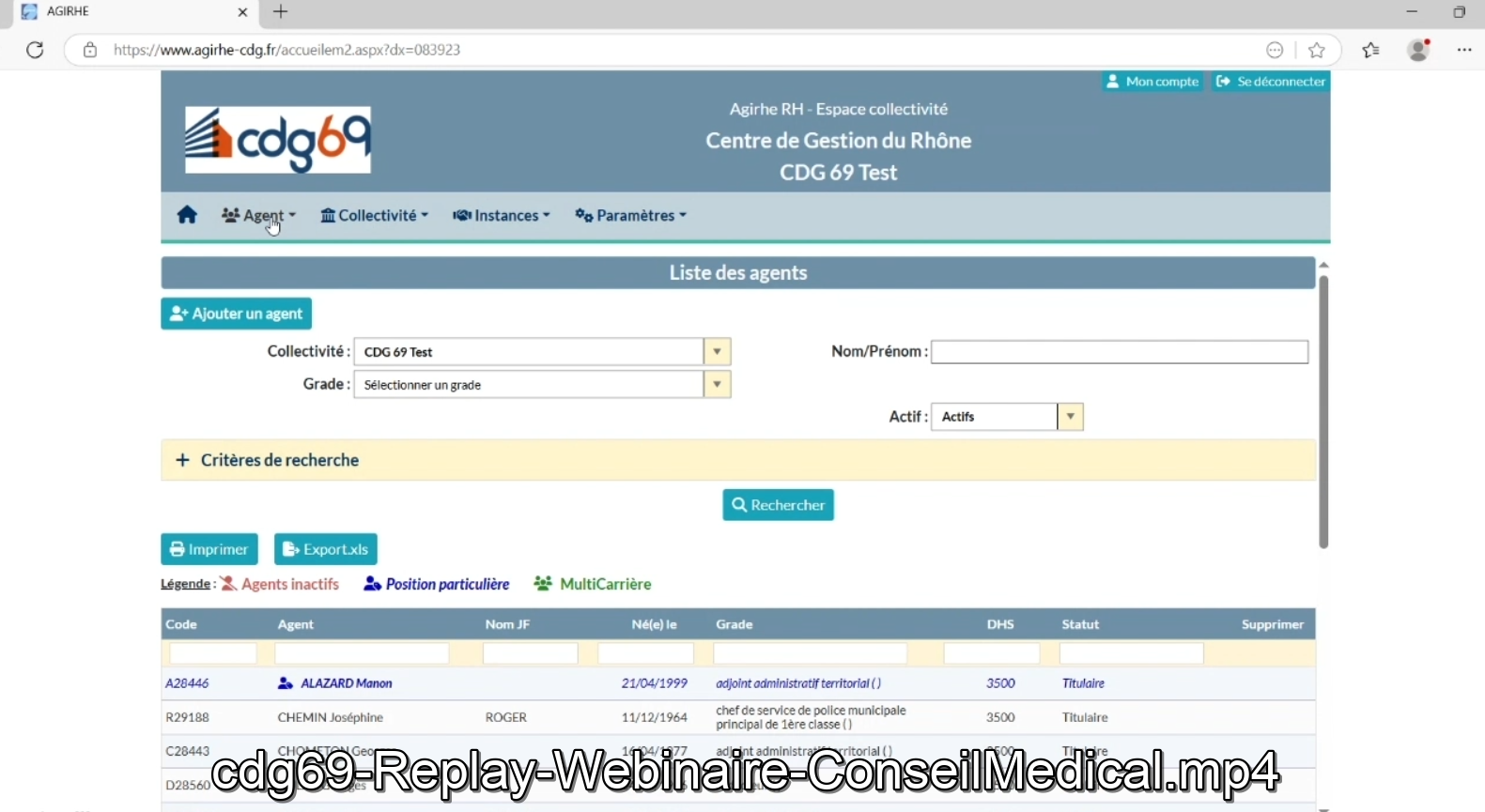Open the favorites list icon
The height and width of the screenshot is (812, 1485).
click(1371, 50)
